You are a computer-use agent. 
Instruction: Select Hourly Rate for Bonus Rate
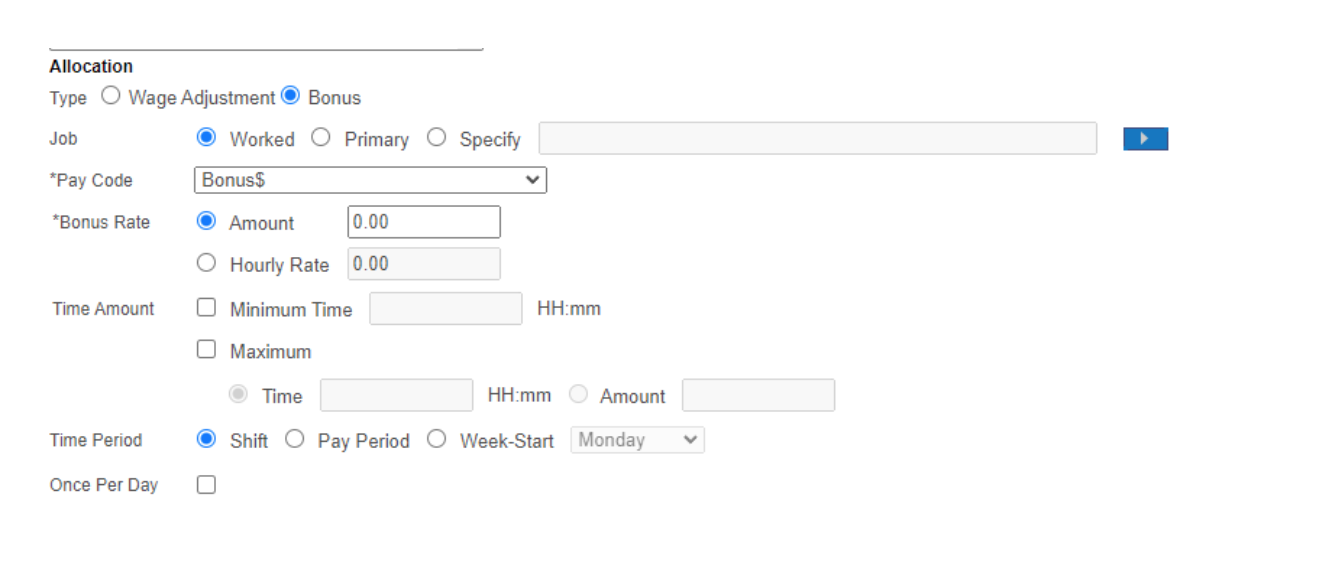(x=207, y=263)
